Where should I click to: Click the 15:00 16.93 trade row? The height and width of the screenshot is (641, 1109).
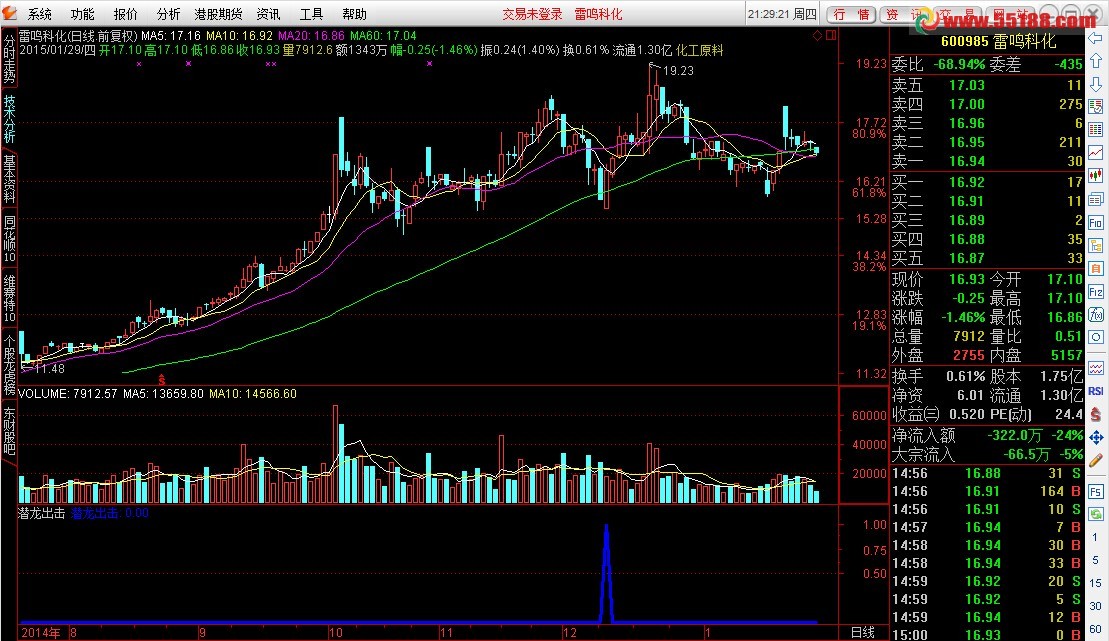tap(987, 635)
